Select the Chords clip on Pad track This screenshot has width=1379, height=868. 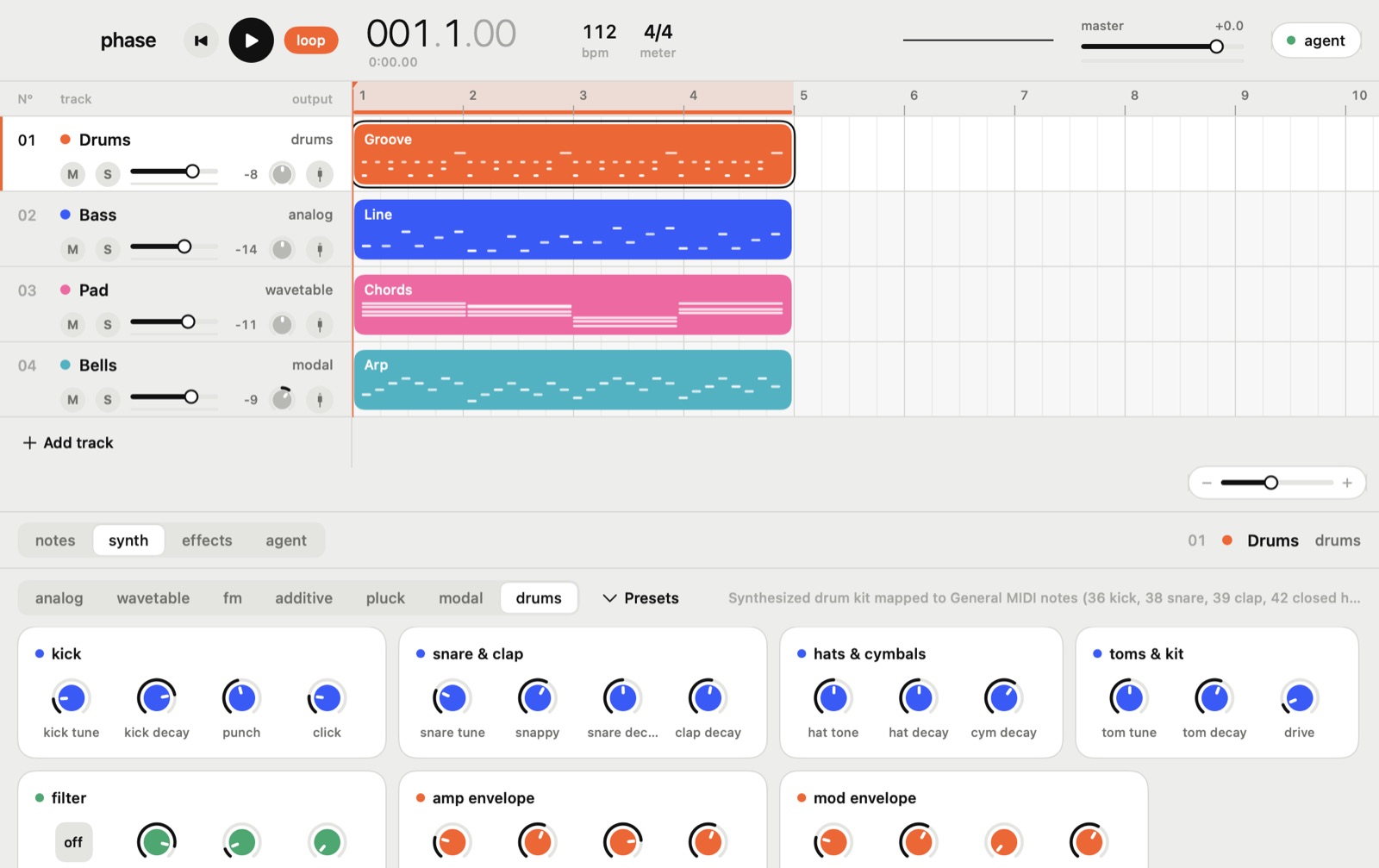coord(572,305)
